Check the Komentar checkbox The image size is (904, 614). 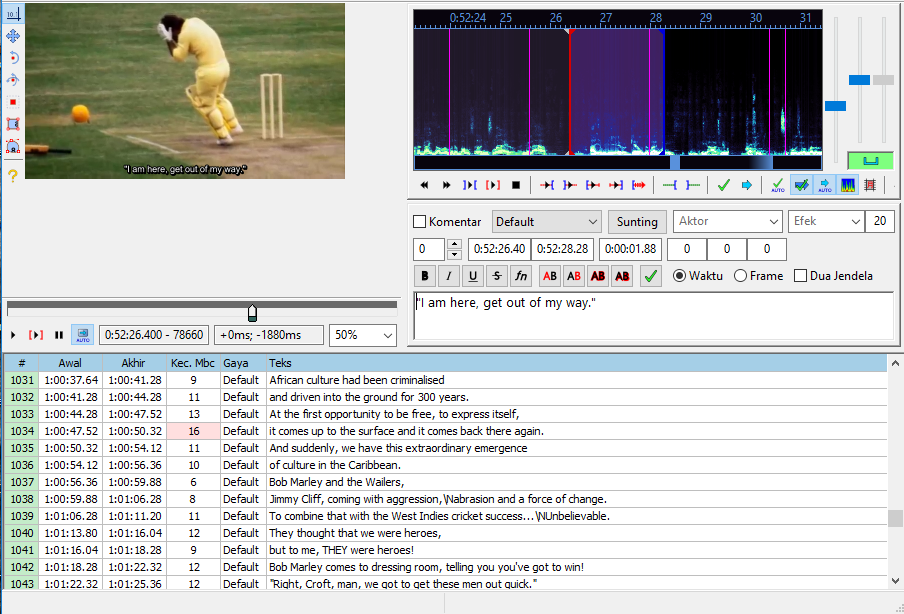(x=418, y=221)
